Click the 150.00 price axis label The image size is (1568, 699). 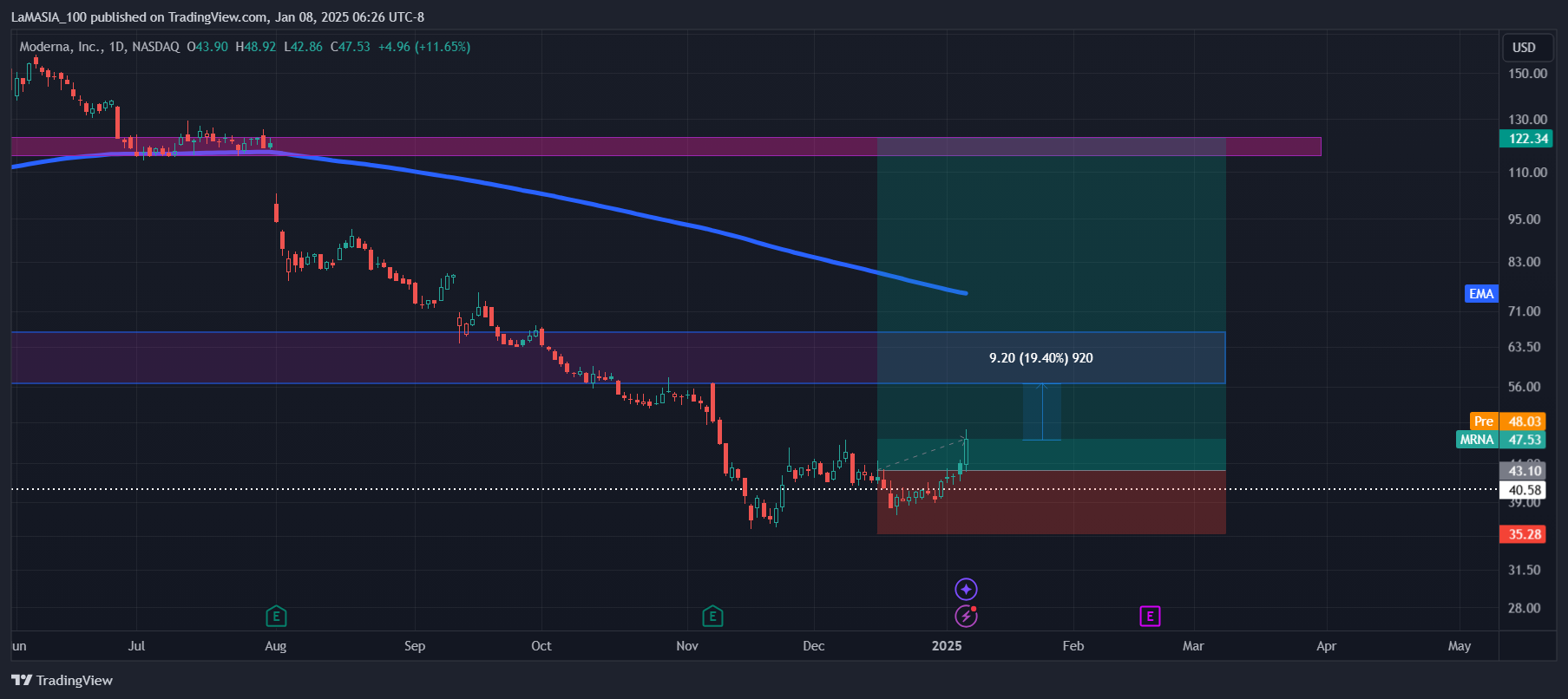click(x=1527, y=74)
